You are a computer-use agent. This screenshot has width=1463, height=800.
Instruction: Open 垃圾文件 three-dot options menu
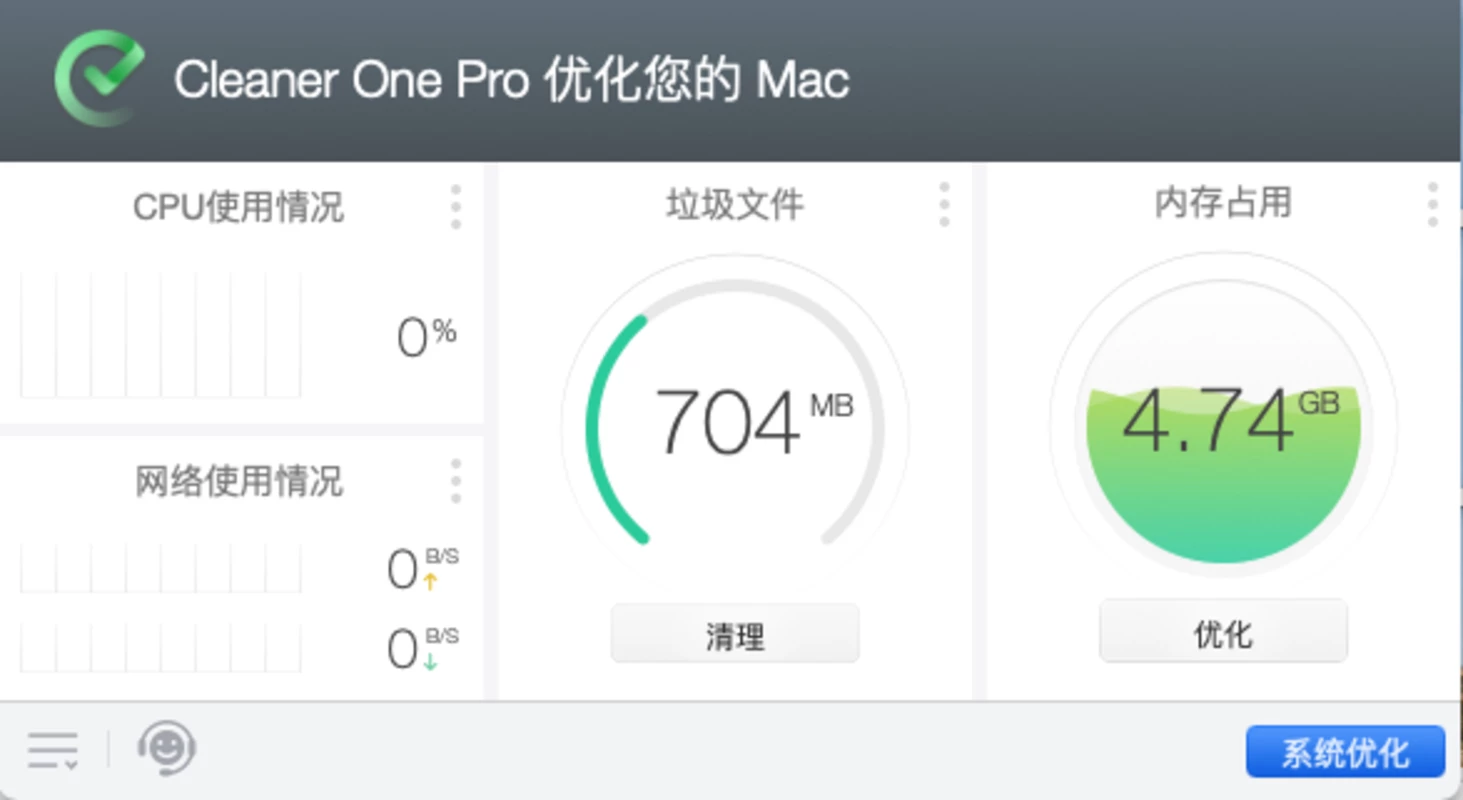[x=944, y=205]
